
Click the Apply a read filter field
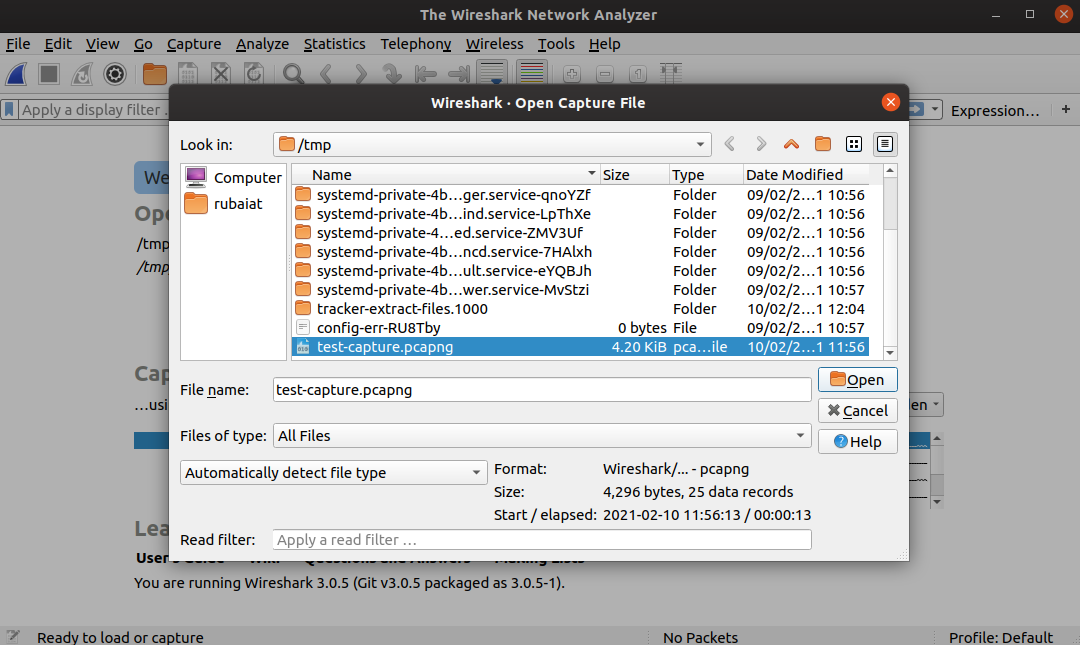[x=542, y=539]
